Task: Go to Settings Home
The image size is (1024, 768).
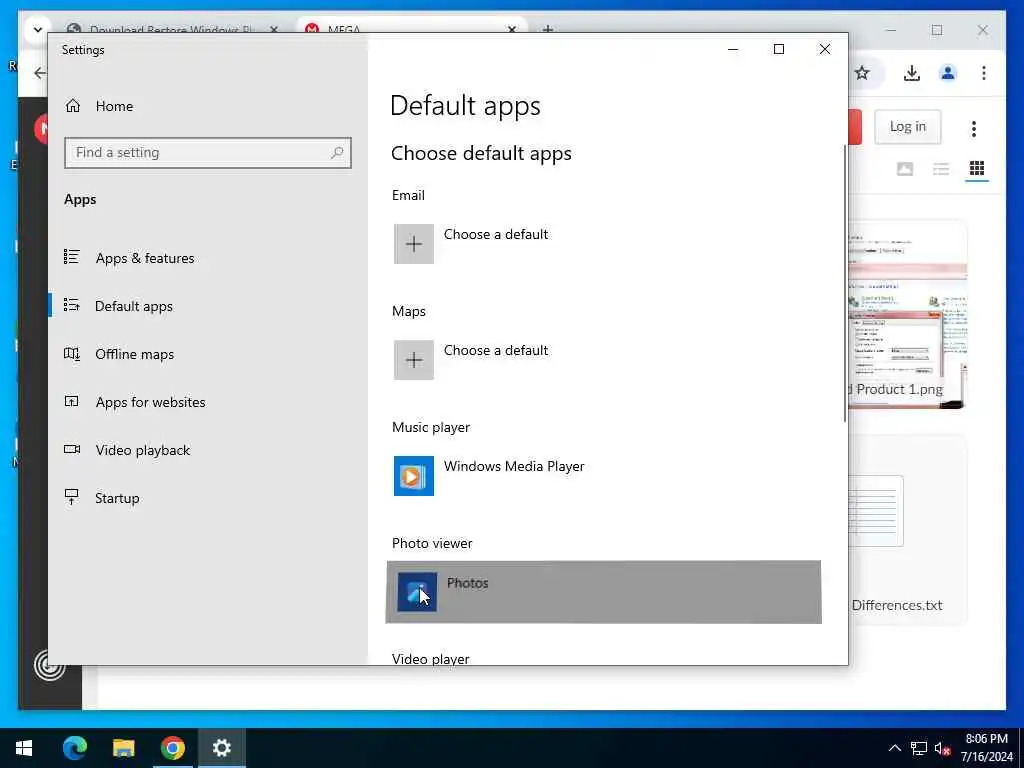Action: (99, 106)
